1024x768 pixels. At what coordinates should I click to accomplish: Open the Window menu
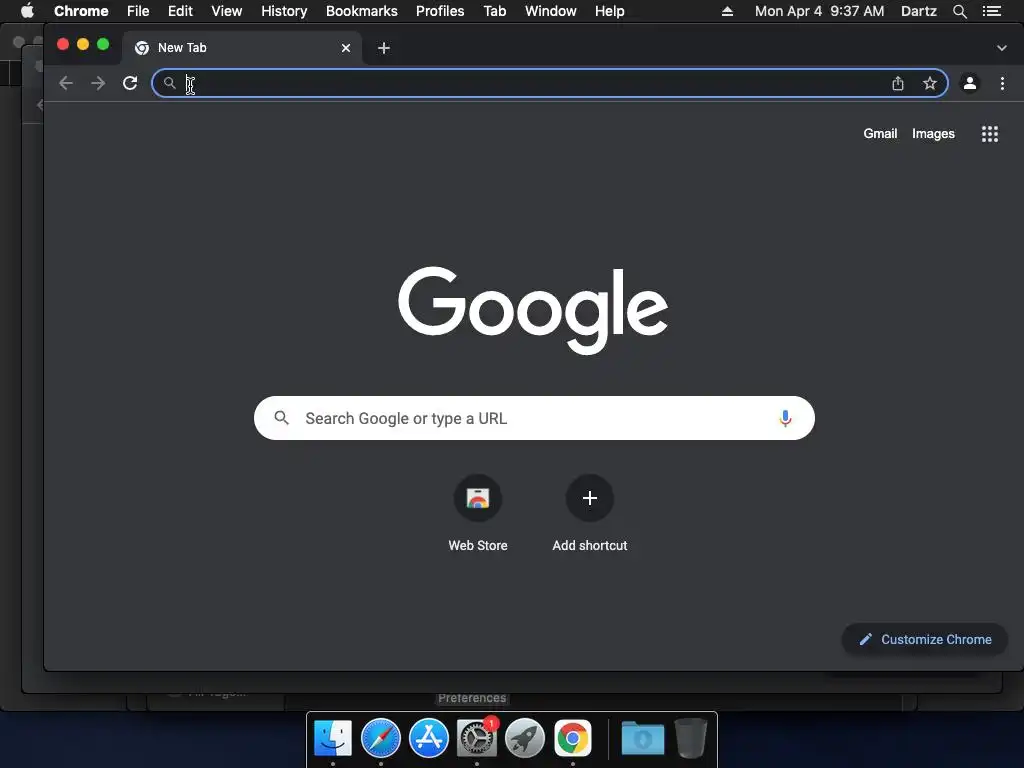click(551, 11)
